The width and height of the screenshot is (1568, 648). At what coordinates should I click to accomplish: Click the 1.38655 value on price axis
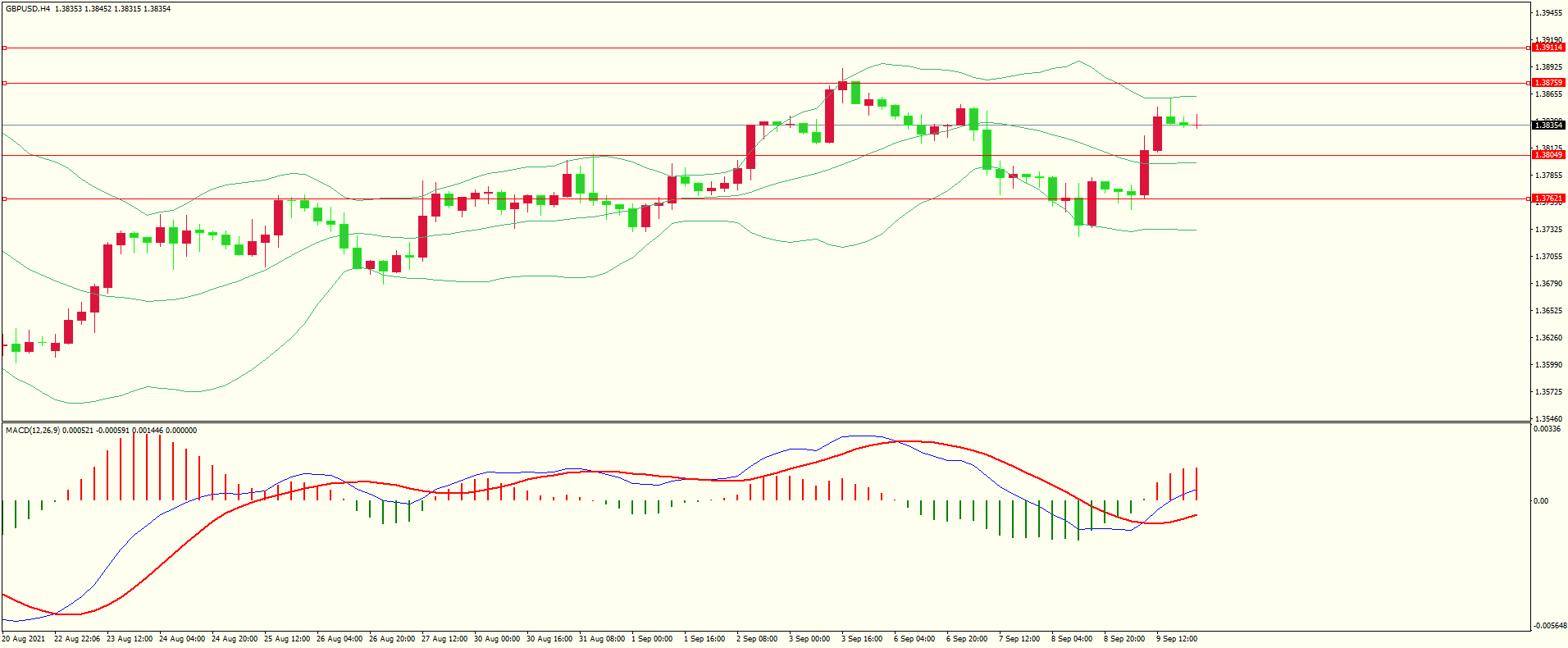1548,94
